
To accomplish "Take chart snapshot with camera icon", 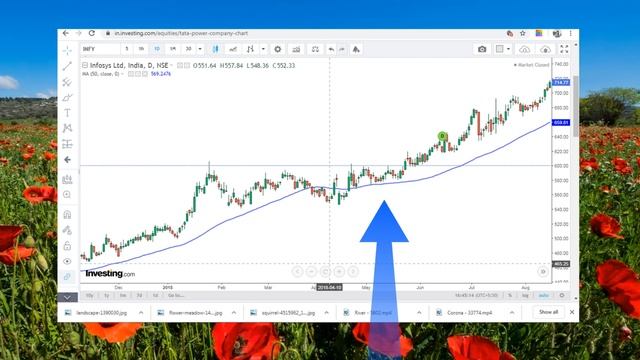I will pyautogui.click(x=482, y=49).
